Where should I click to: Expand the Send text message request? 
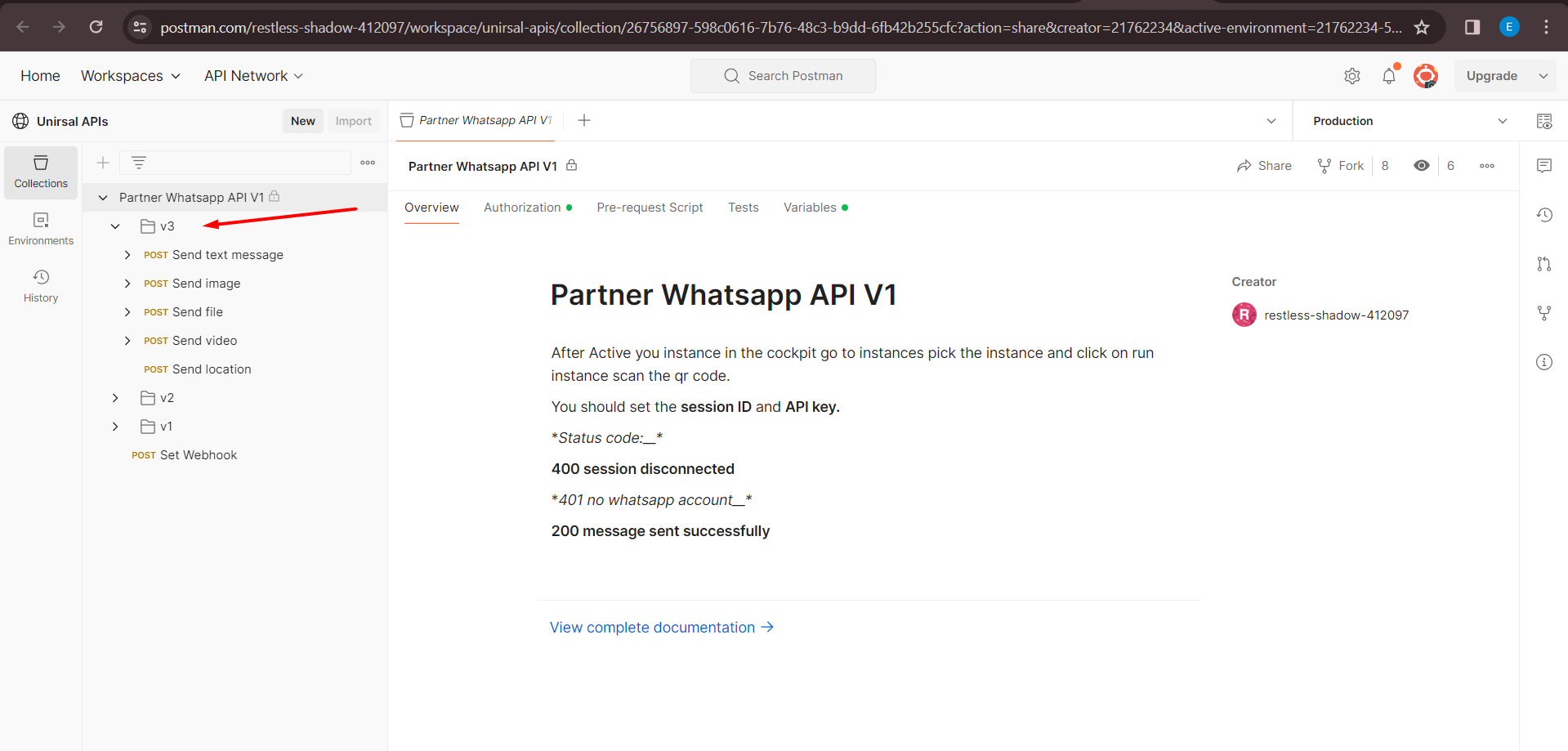127,255
